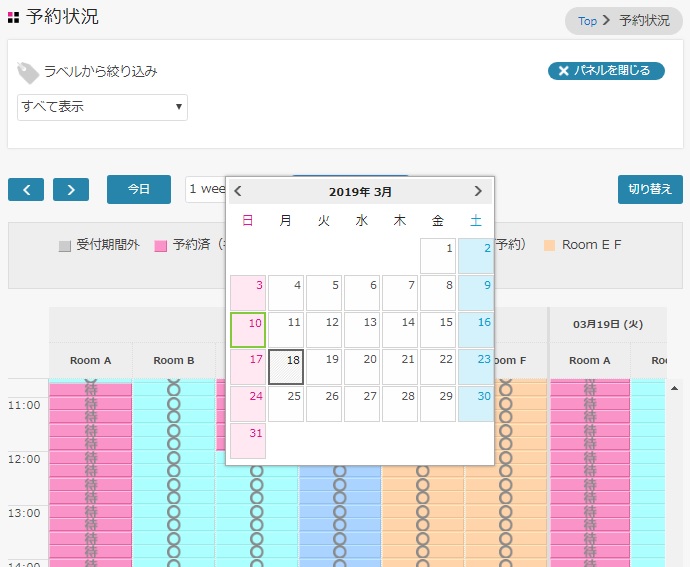
Task: Click the label tag icon
Action: click(28, 72)
